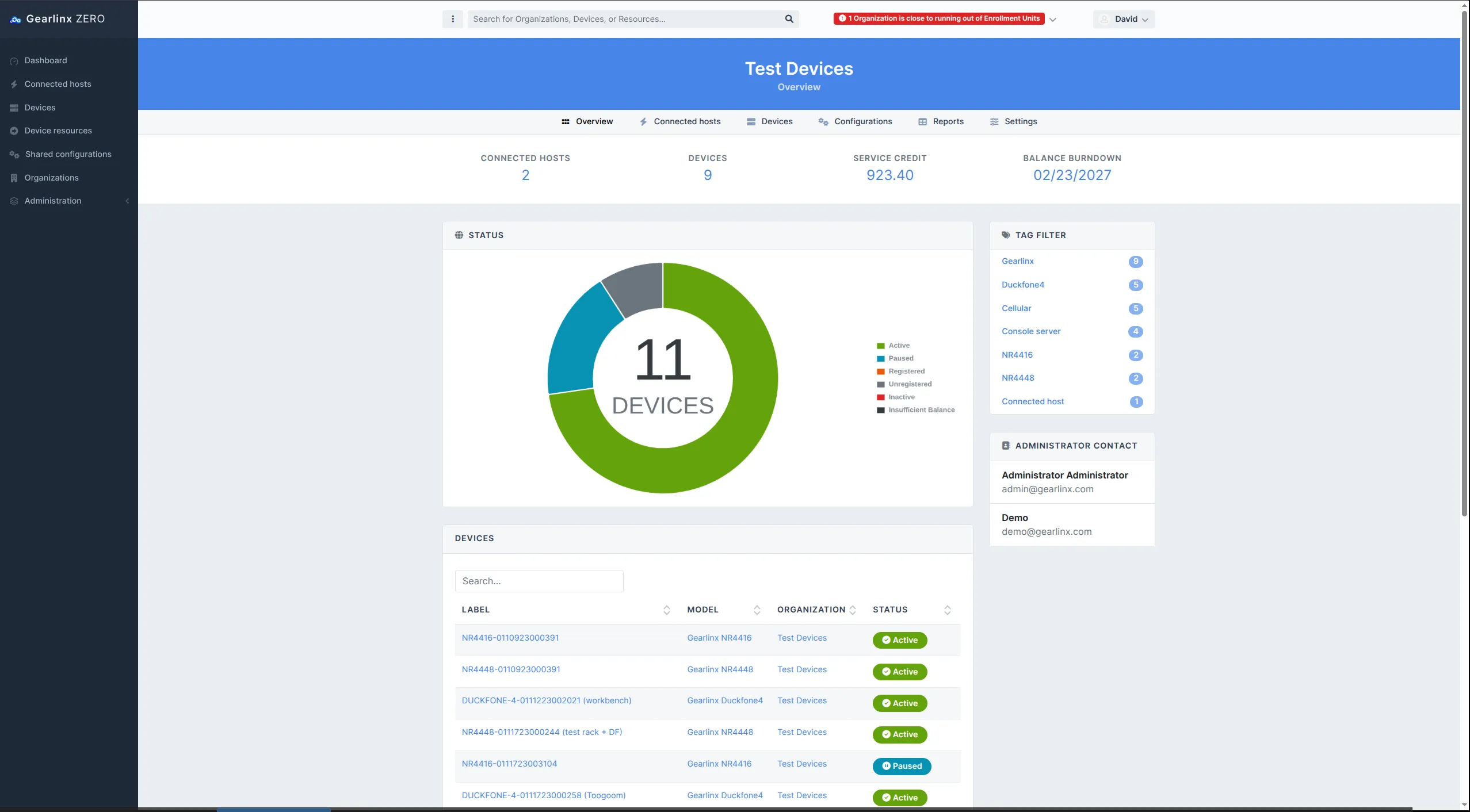Open the David user dropdown
This screenshot has height=812, width=1470.
(1124, 19)
